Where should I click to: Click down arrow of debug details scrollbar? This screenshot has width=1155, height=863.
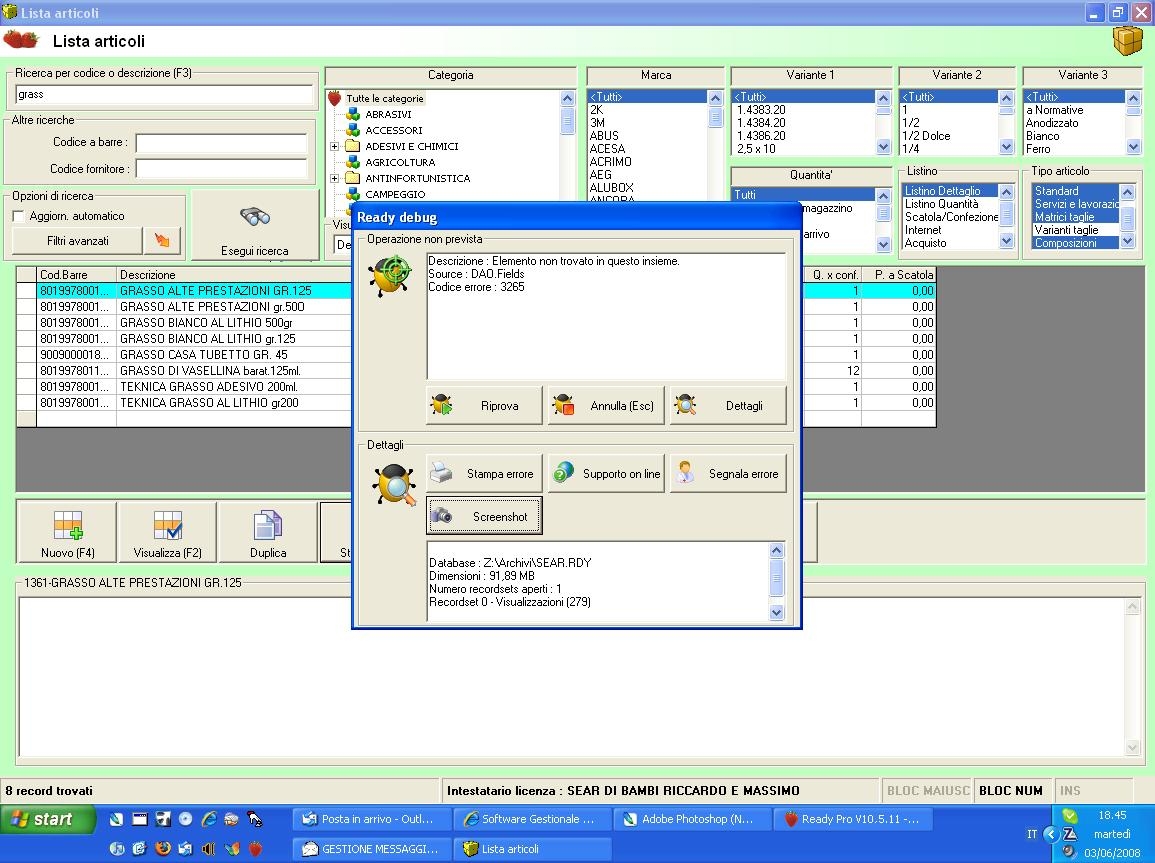coord(776,613)
